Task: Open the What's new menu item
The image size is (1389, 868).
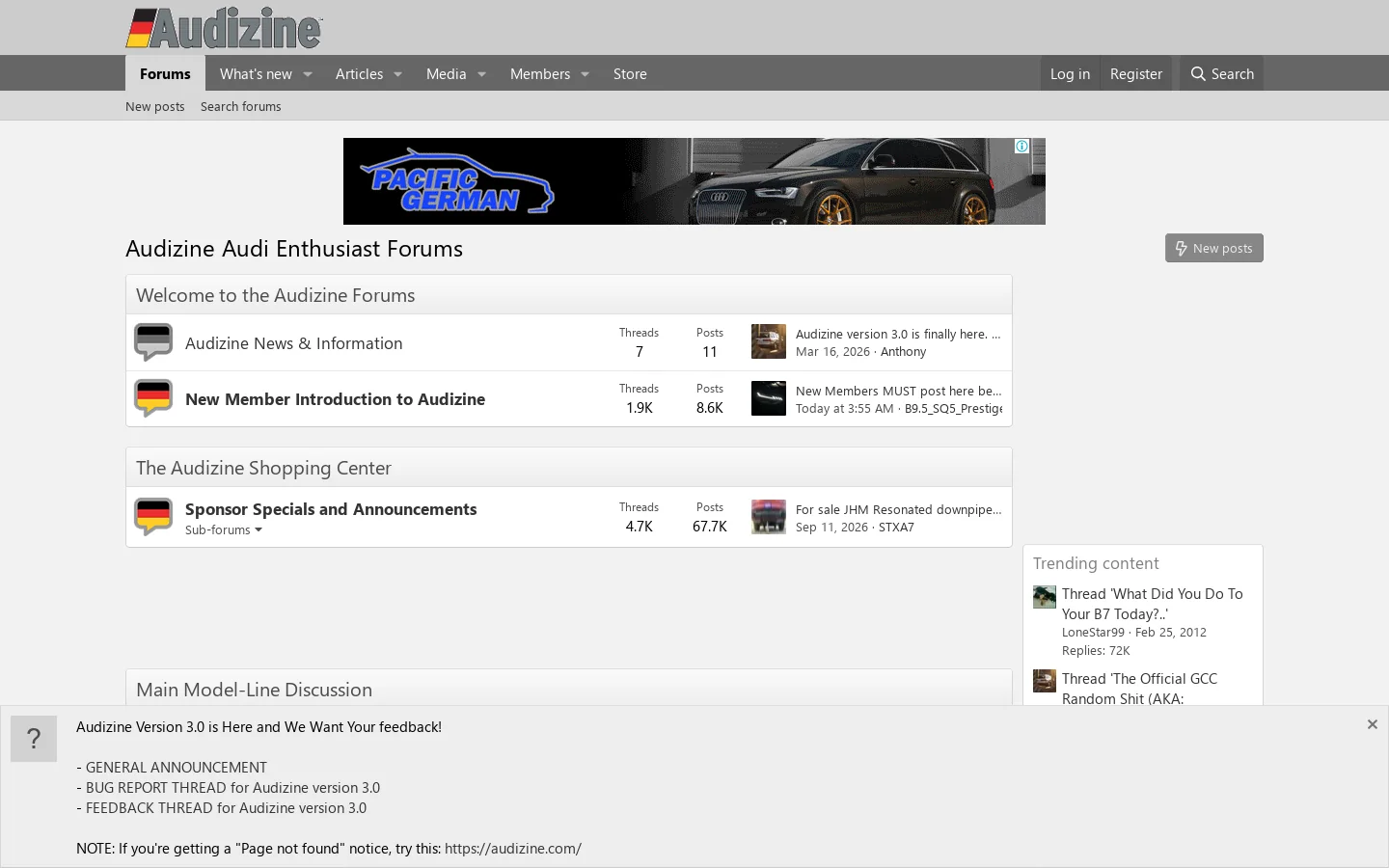Action: click(x=256, y=74)
